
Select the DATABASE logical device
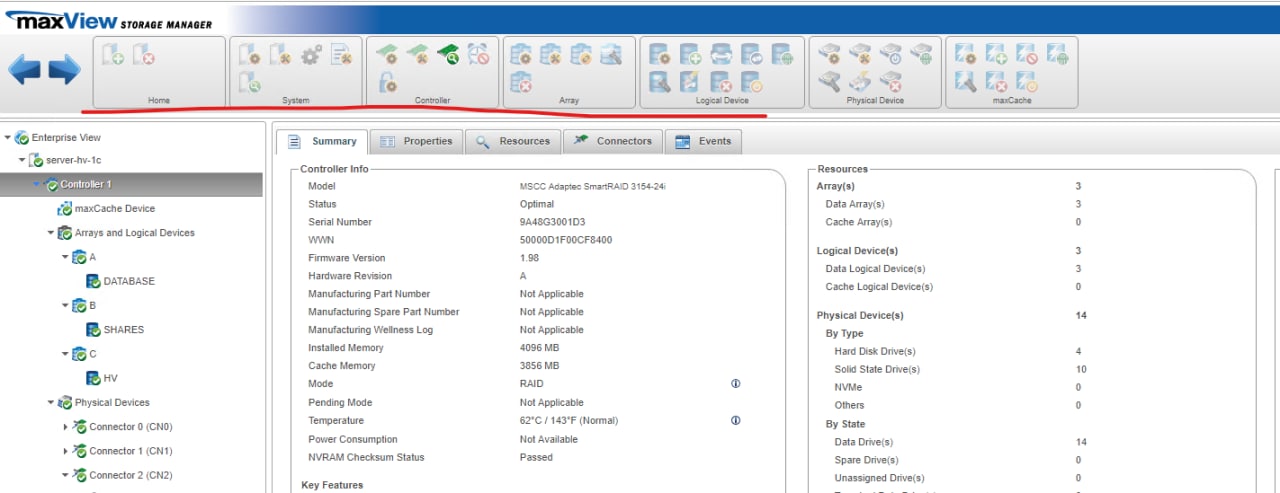(129, 281)
